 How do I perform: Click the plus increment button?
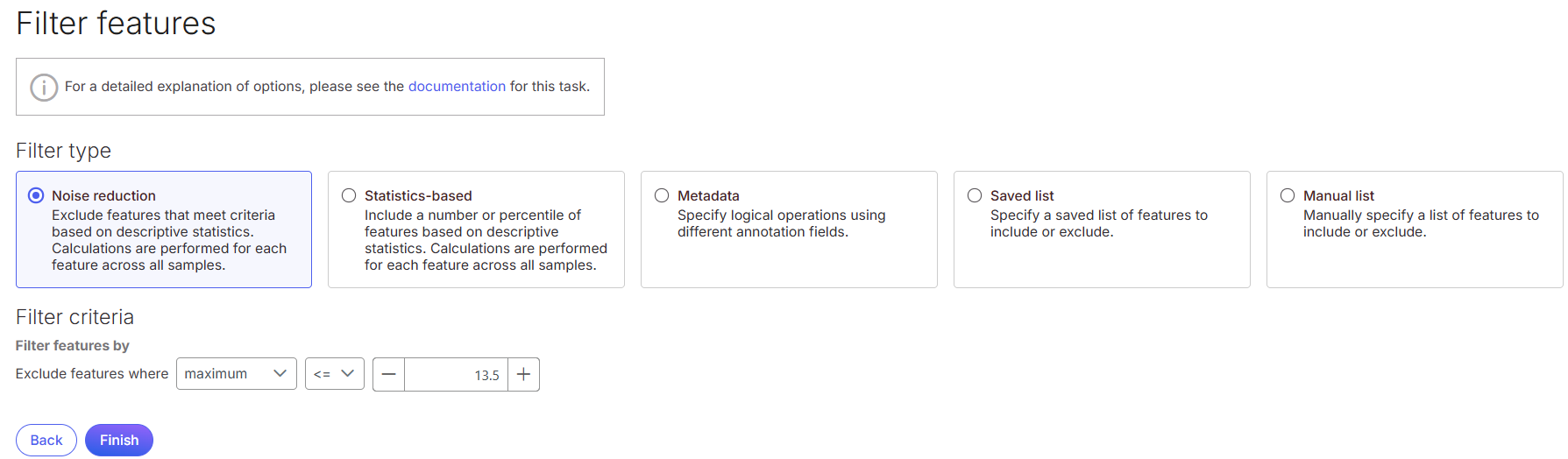pos(524,375)
